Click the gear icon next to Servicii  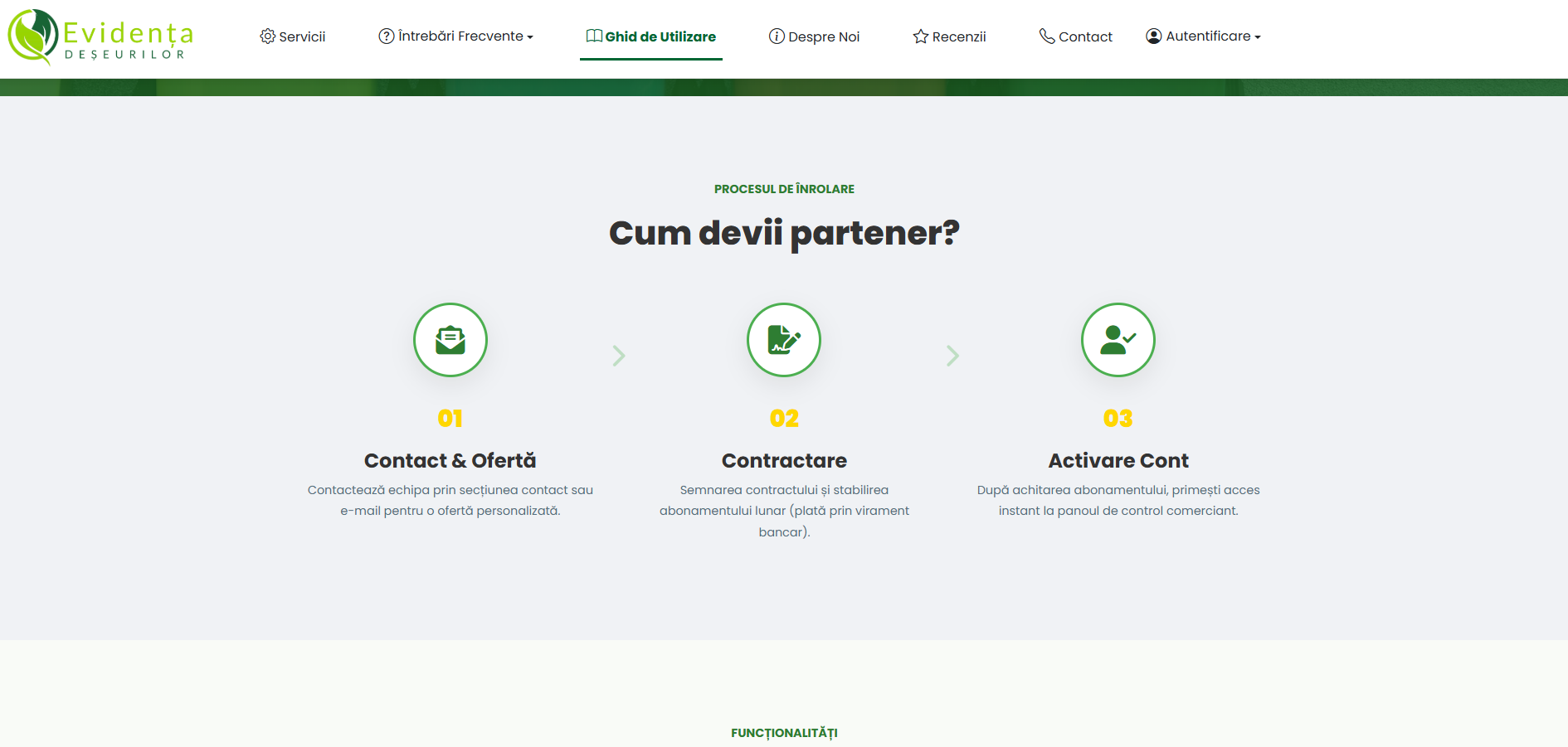point(267,36)
